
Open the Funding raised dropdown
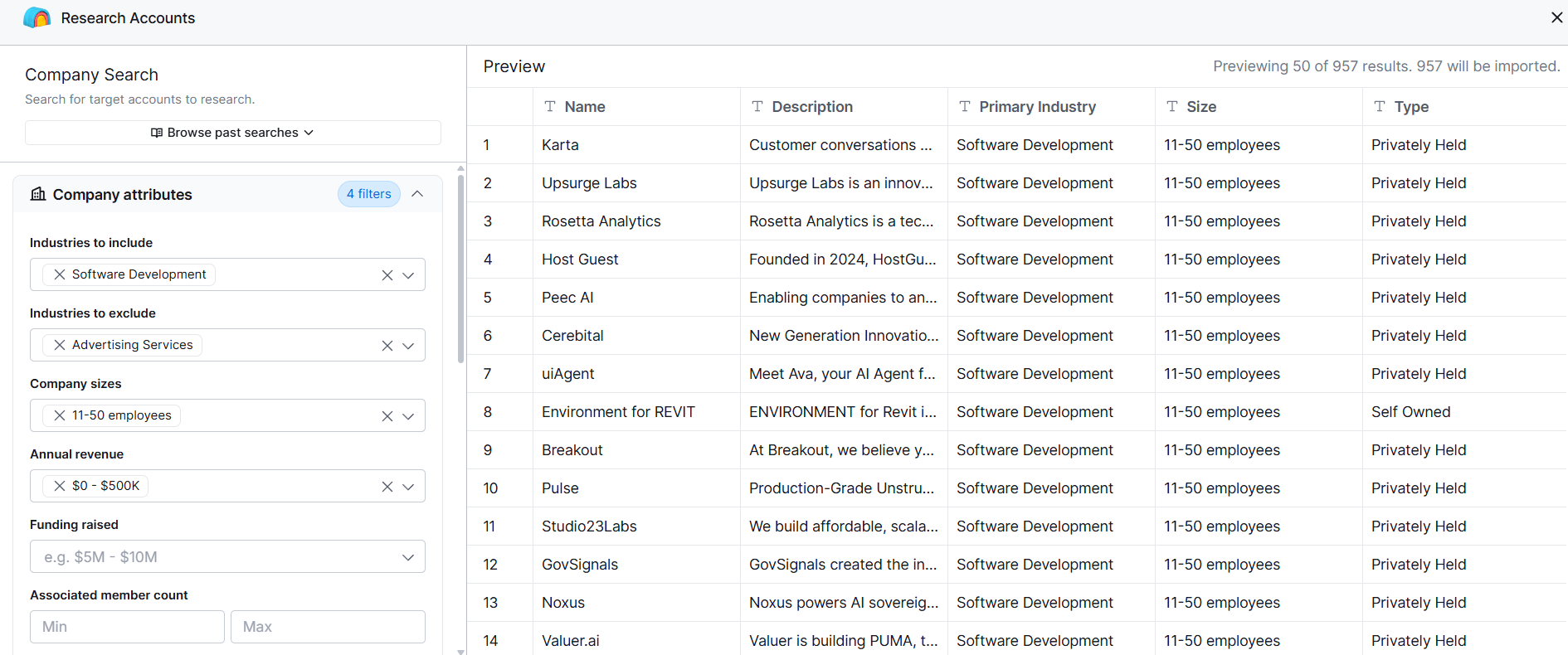pyautogui.click(x=227, y=556)
